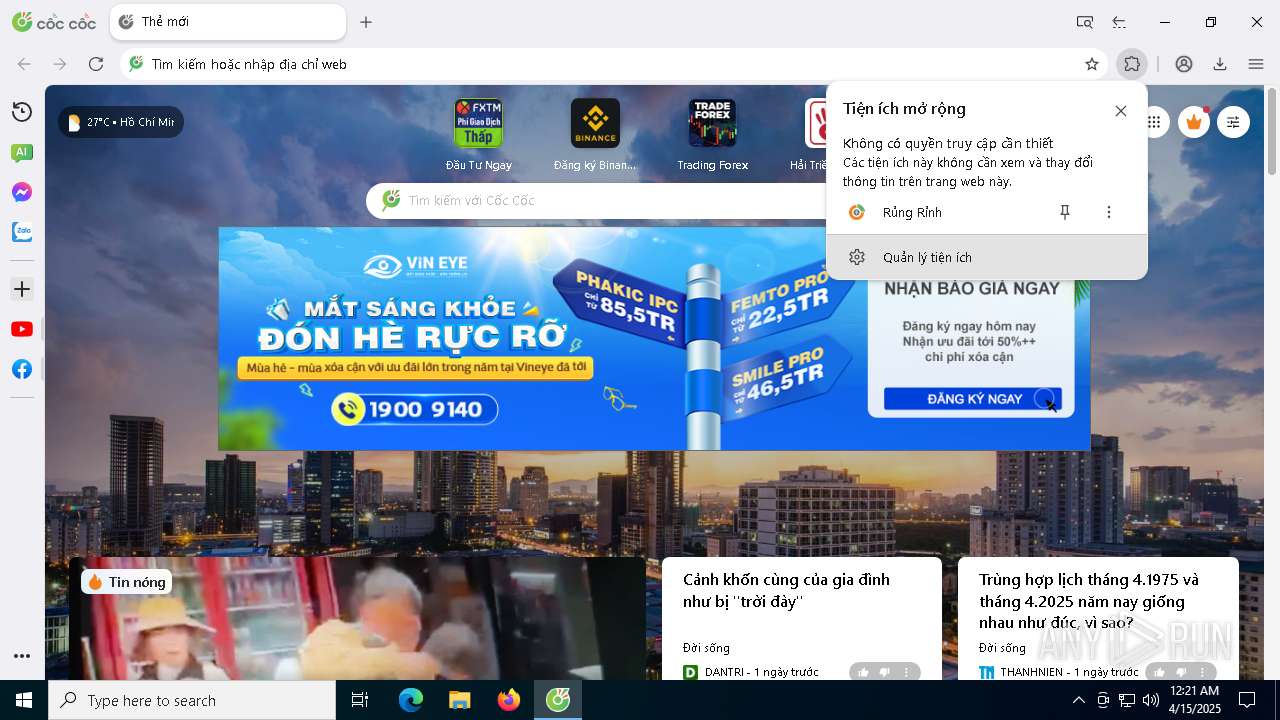Call 1900 9140 button on the banner
This screenshot has width=1280, height=720.
coord(415,409)
